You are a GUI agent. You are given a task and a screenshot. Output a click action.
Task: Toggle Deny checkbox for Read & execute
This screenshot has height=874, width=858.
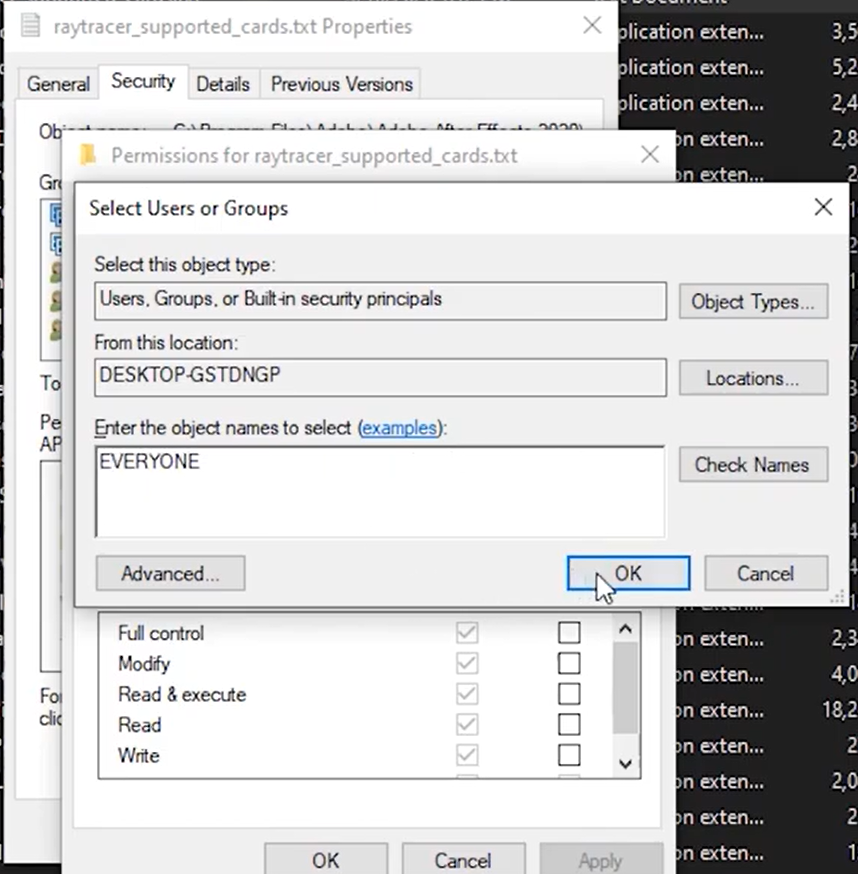[569, 694]
